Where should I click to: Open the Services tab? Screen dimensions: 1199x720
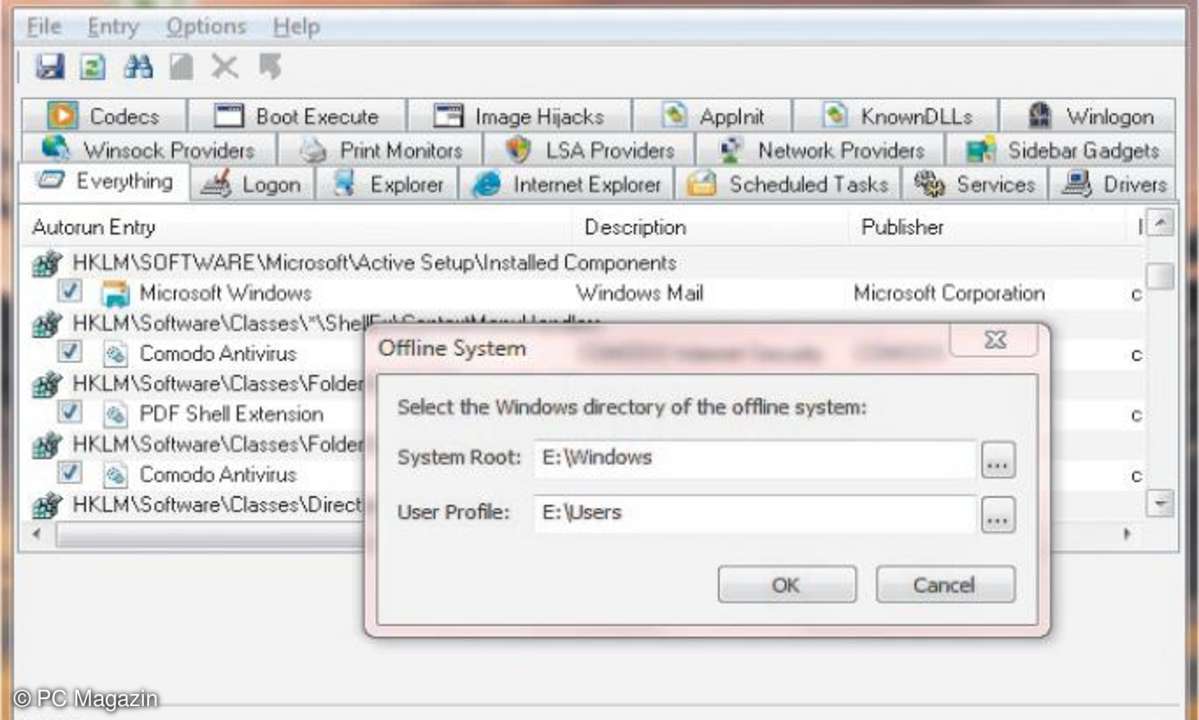(975, 184)
